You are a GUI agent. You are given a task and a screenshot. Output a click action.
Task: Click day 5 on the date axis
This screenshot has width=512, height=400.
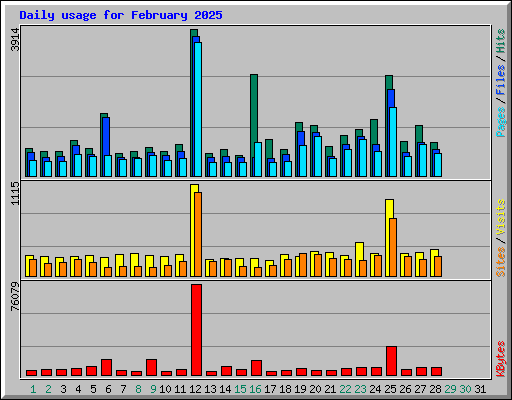coord(93,389)
